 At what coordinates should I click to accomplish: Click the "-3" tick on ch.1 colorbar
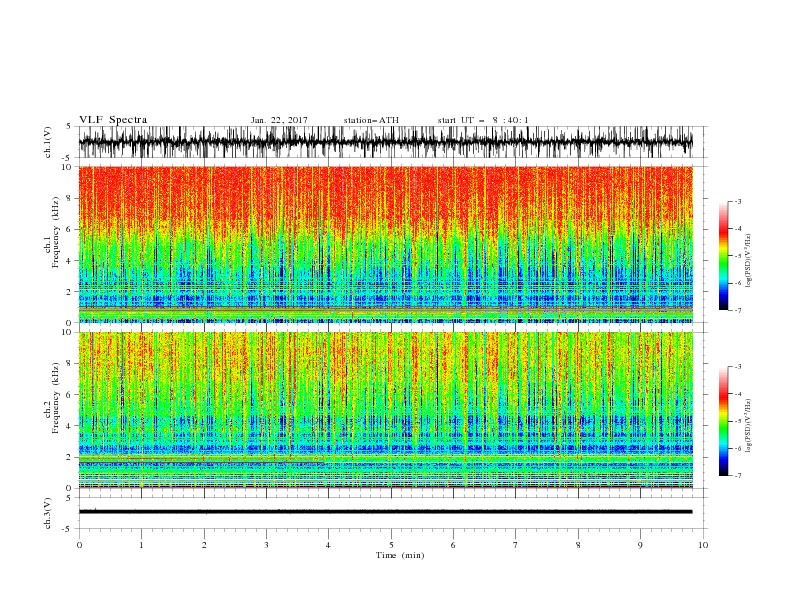pos(738,201)
